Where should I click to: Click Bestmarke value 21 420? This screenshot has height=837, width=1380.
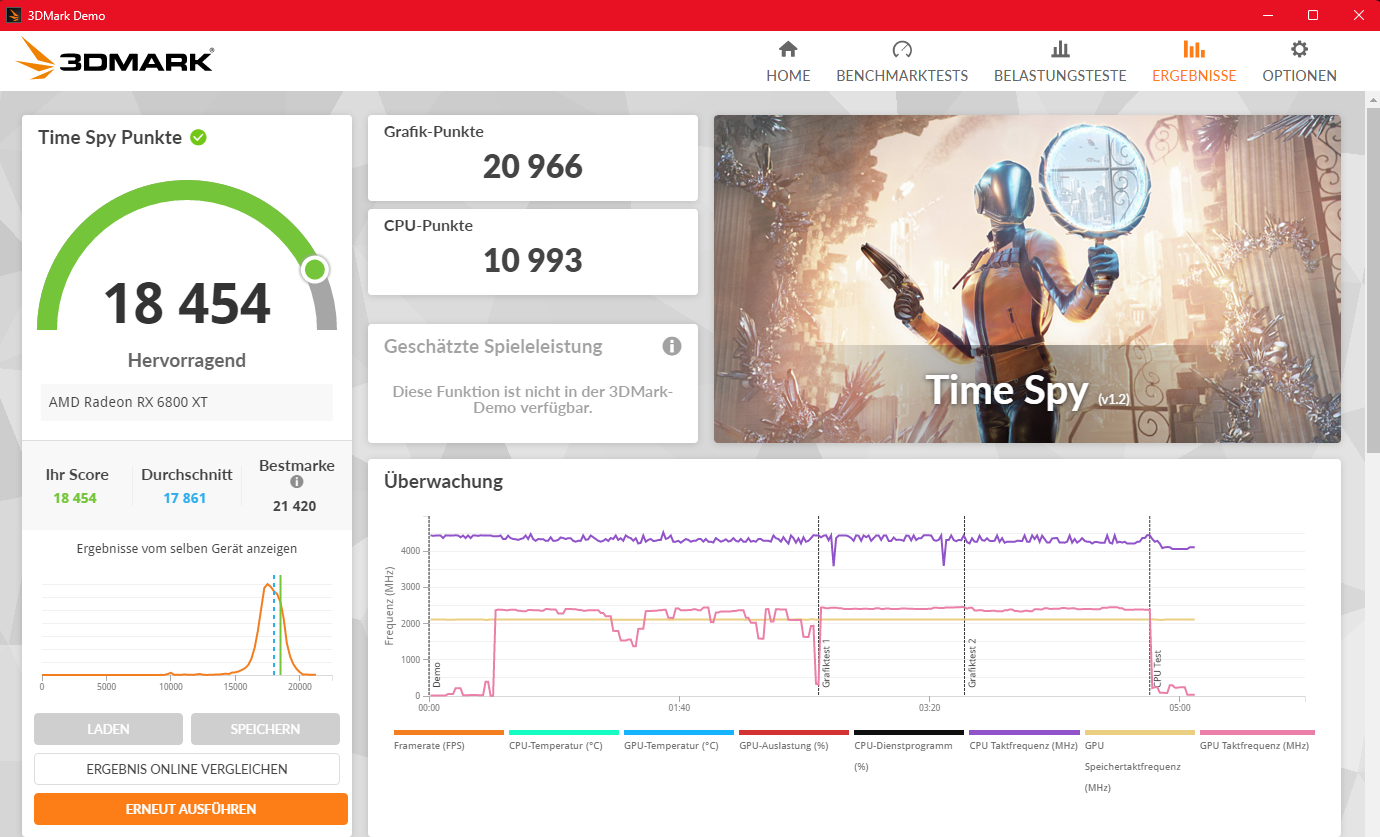tap(294, 506)
